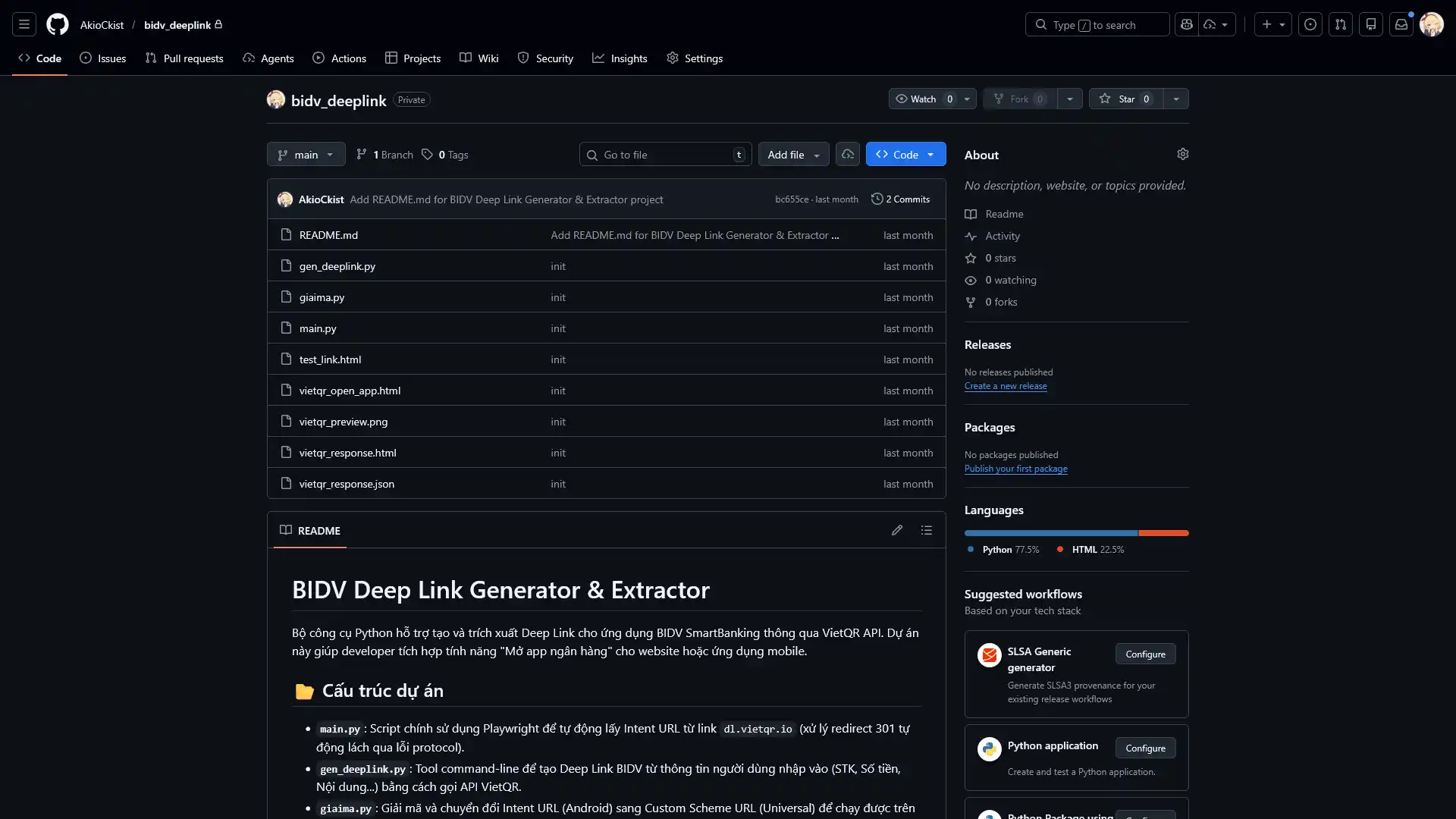Expand the Code download dropdown

pos(931,154)
